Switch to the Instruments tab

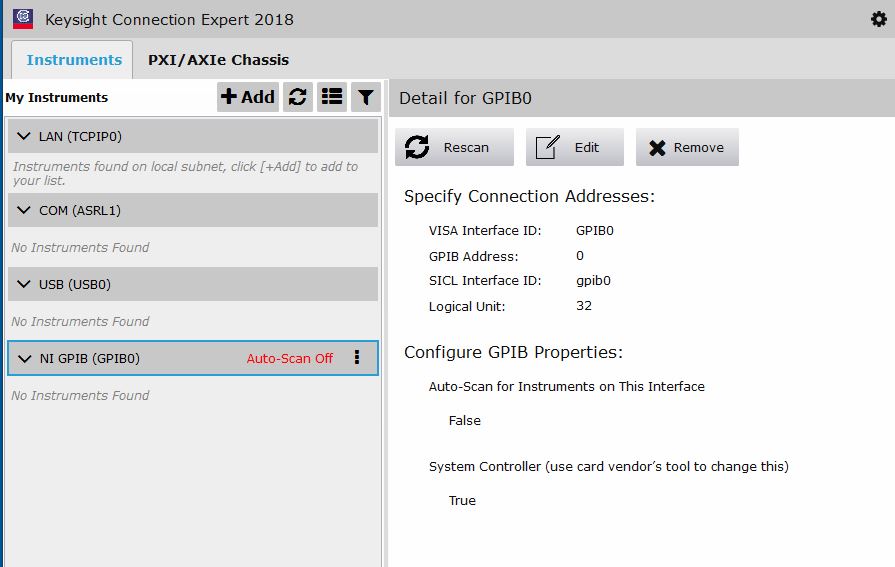pyautogui.click(x=74, y=60)
